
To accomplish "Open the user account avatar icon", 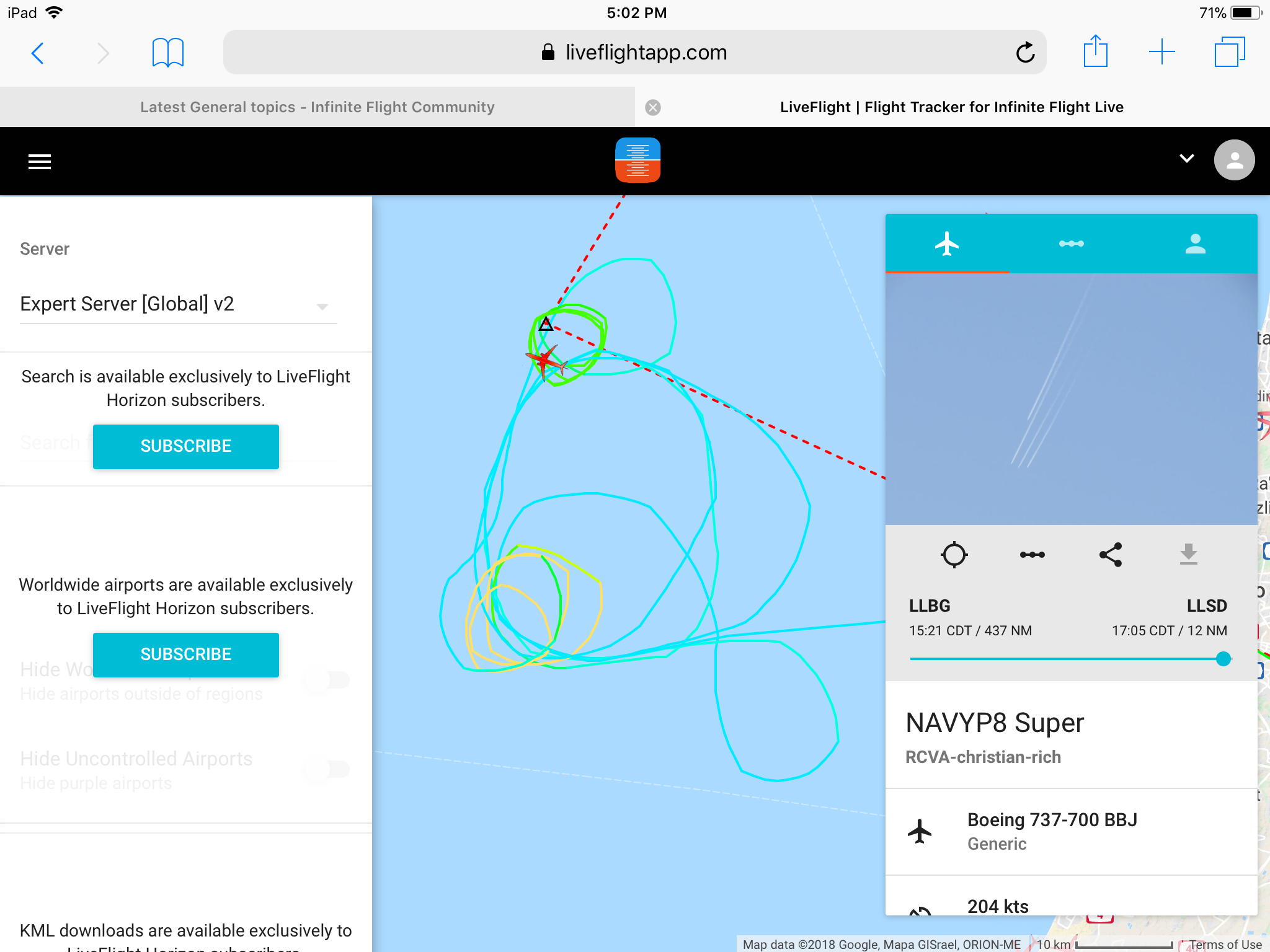I will point(1234,160).
